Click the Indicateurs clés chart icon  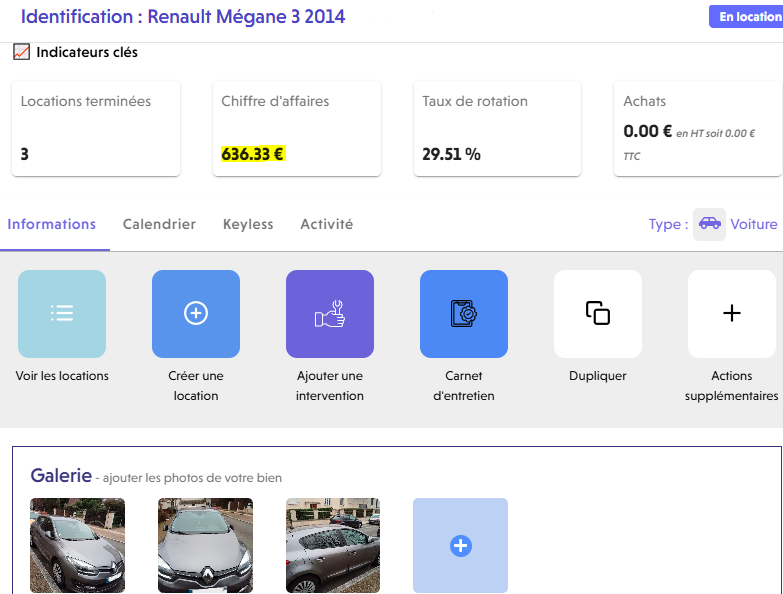[22, 52]
